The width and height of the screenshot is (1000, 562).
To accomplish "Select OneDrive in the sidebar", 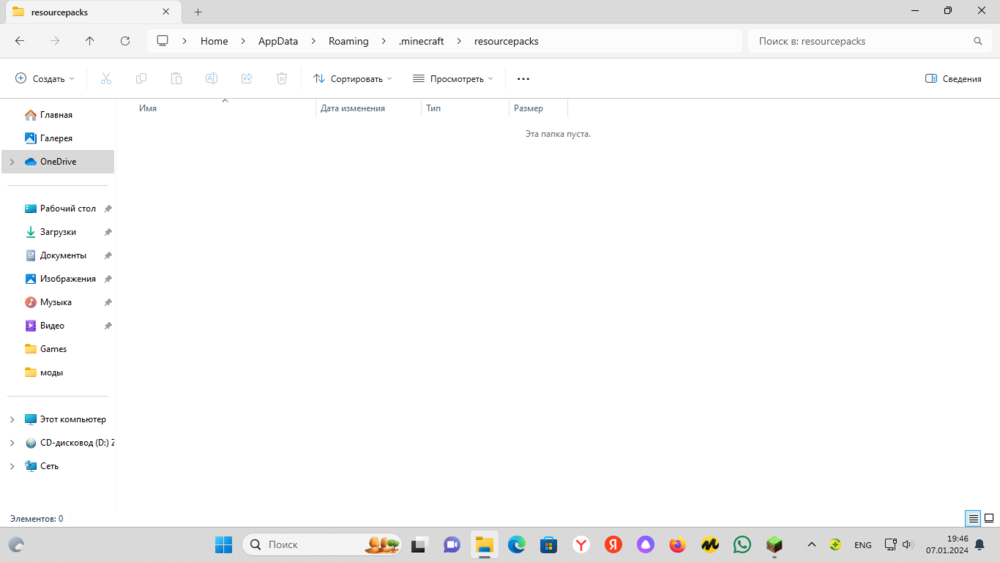I will [x=58, y=161].
